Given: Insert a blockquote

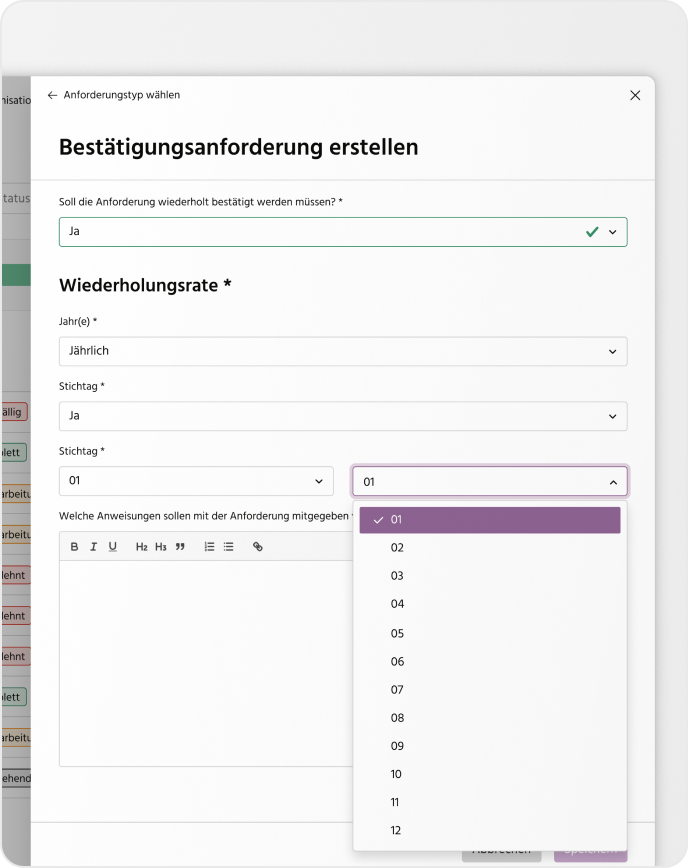Looking at the screenshot, I should 180,547.
